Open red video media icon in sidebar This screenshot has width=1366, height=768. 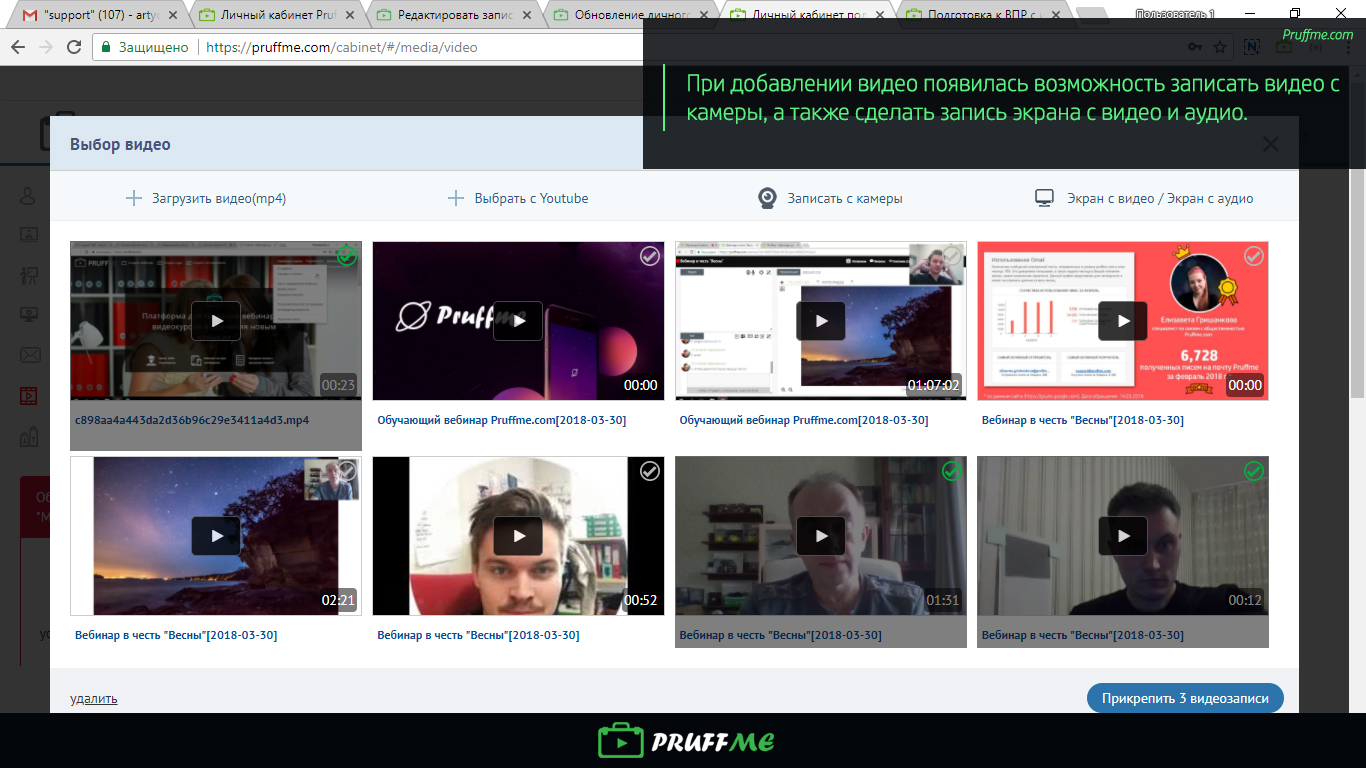point(29,395)
